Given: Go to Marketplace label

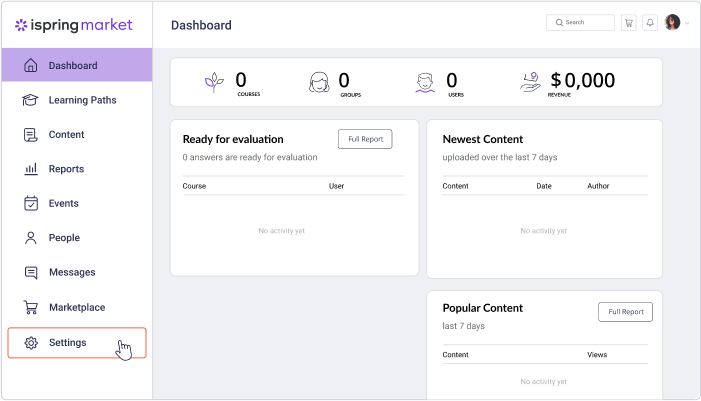Looking at the screenshot, I should point(77,308).
